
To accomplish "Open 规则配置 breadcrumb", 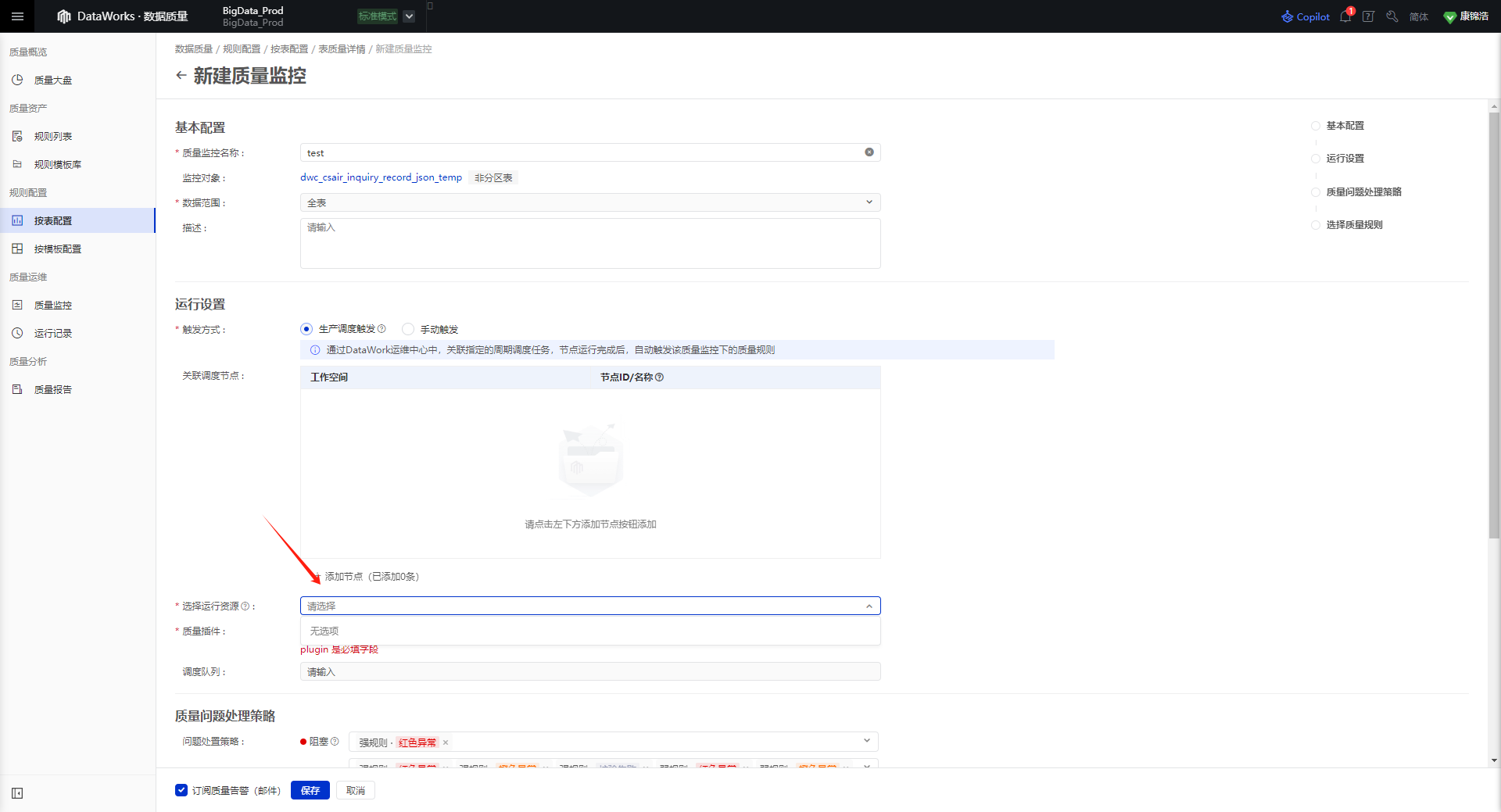I will click(x=242, y=48).
